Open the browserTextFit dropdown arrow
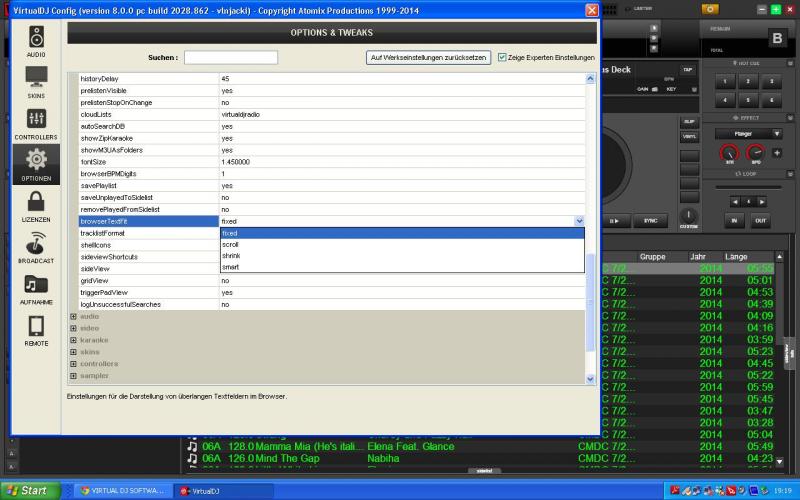The width and height of the screenshot is (800, 500). tap(579, 221)
